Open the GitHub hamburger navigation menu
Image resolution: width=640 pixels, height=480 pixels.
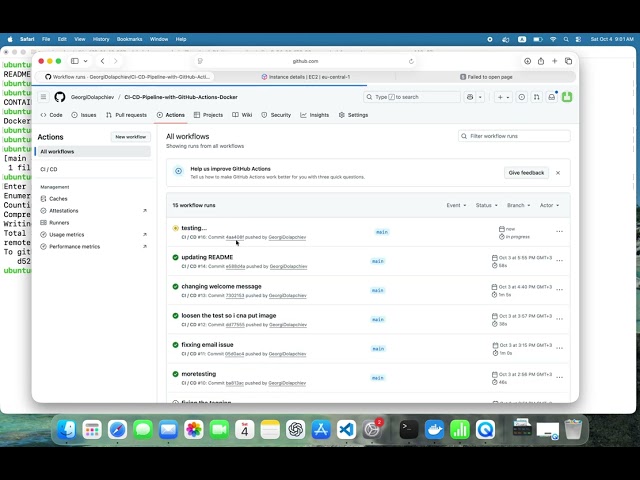click(x=43, y=97)
